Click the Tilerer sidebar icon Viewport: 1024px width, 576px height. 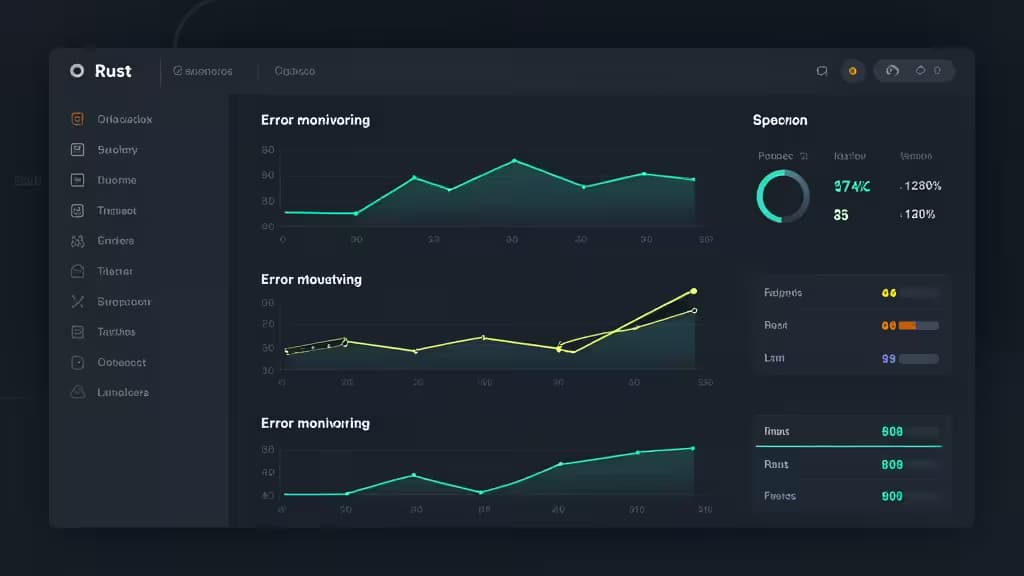(x=77, y=271)
